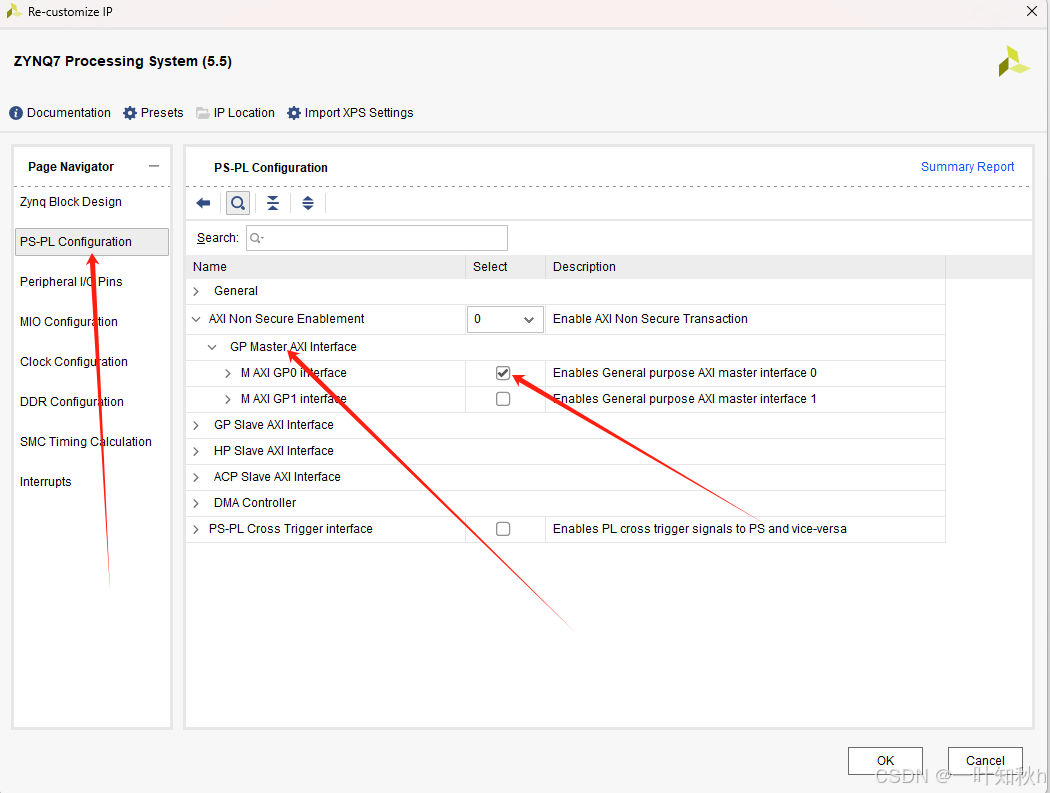Open the Summary Report link
The height and width of the screenshot is (793, 1050).
[x=968, y=167]
